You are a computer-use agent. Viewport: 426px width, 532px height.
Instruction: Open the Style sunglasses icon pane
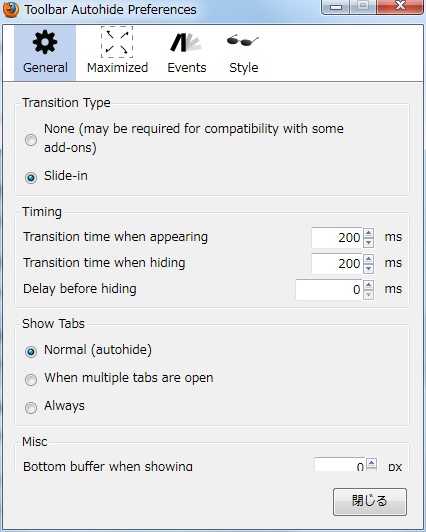(243, 53)
